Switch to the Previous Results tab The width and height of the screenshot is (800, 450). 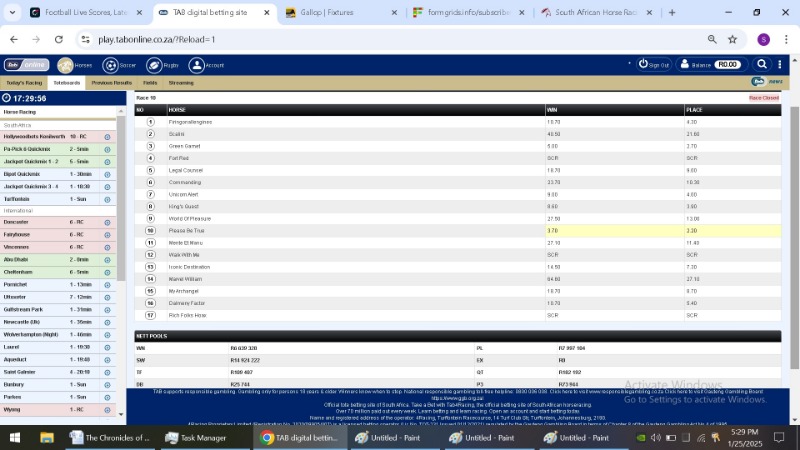click(x=110, y=83)
